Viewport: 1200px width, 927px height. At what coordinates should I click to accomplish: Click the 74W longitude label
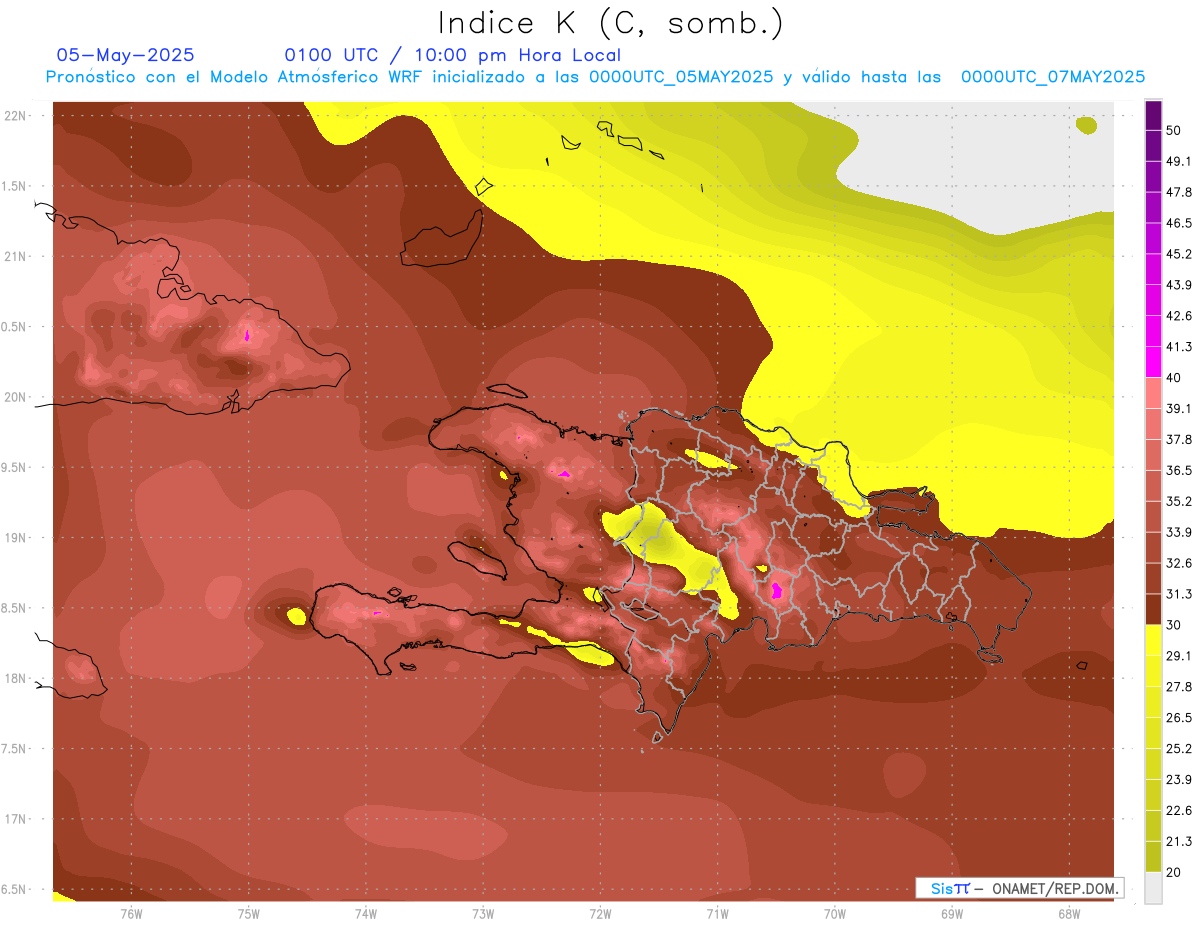(x=366, y=915)
